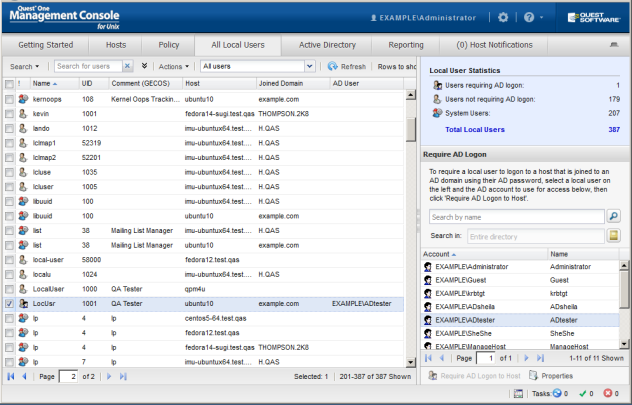Click the AD account search magnifier icon
The image size is (632, 405).
pyautogui.click(x=613, y=217)
